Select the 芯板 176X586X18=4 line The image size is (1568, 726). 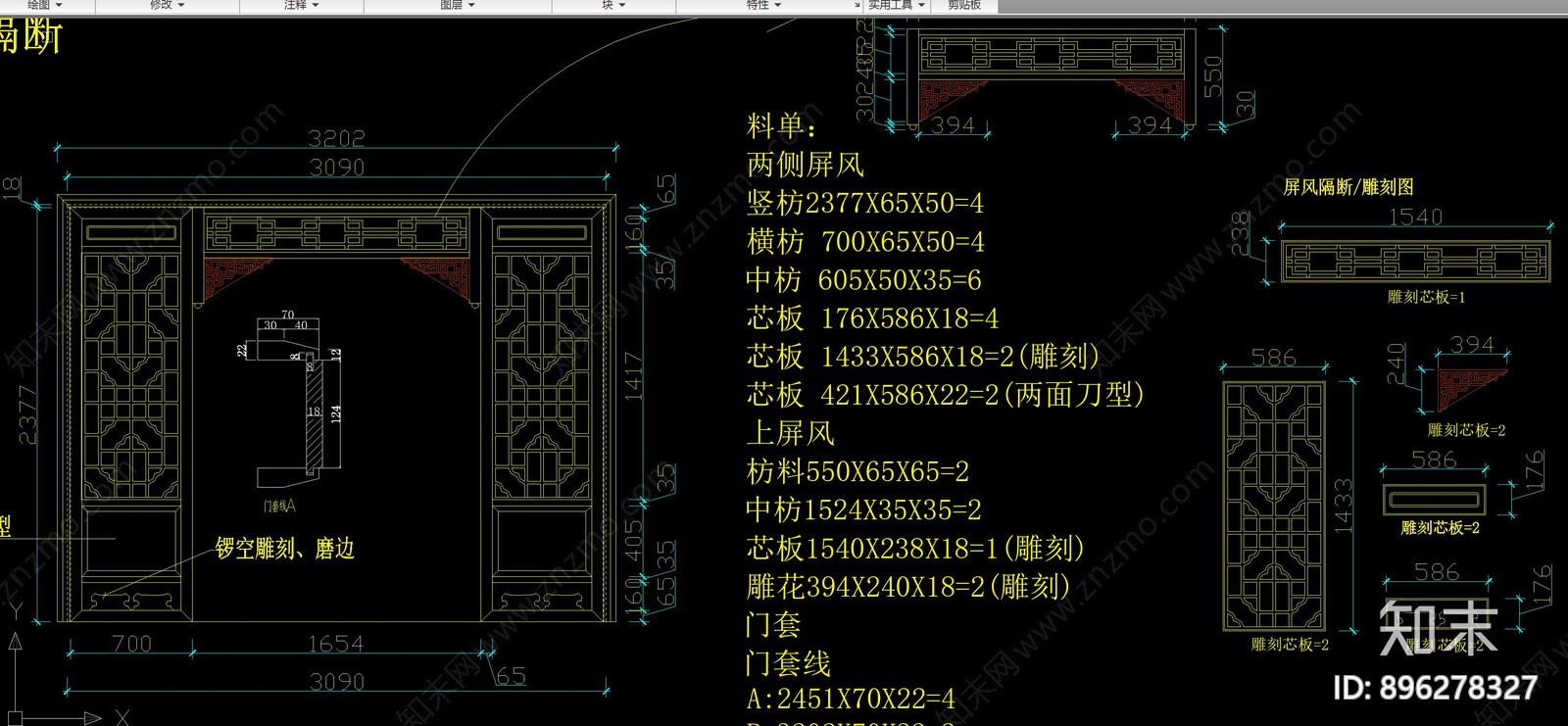[872, 317]
